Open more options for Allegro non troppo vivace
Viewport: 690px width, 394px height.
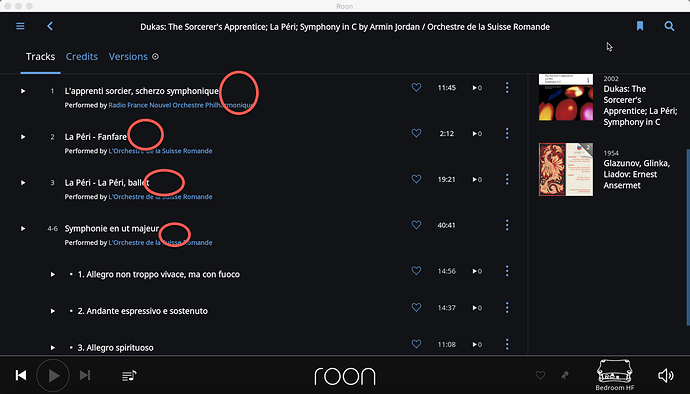coord(507,271)
